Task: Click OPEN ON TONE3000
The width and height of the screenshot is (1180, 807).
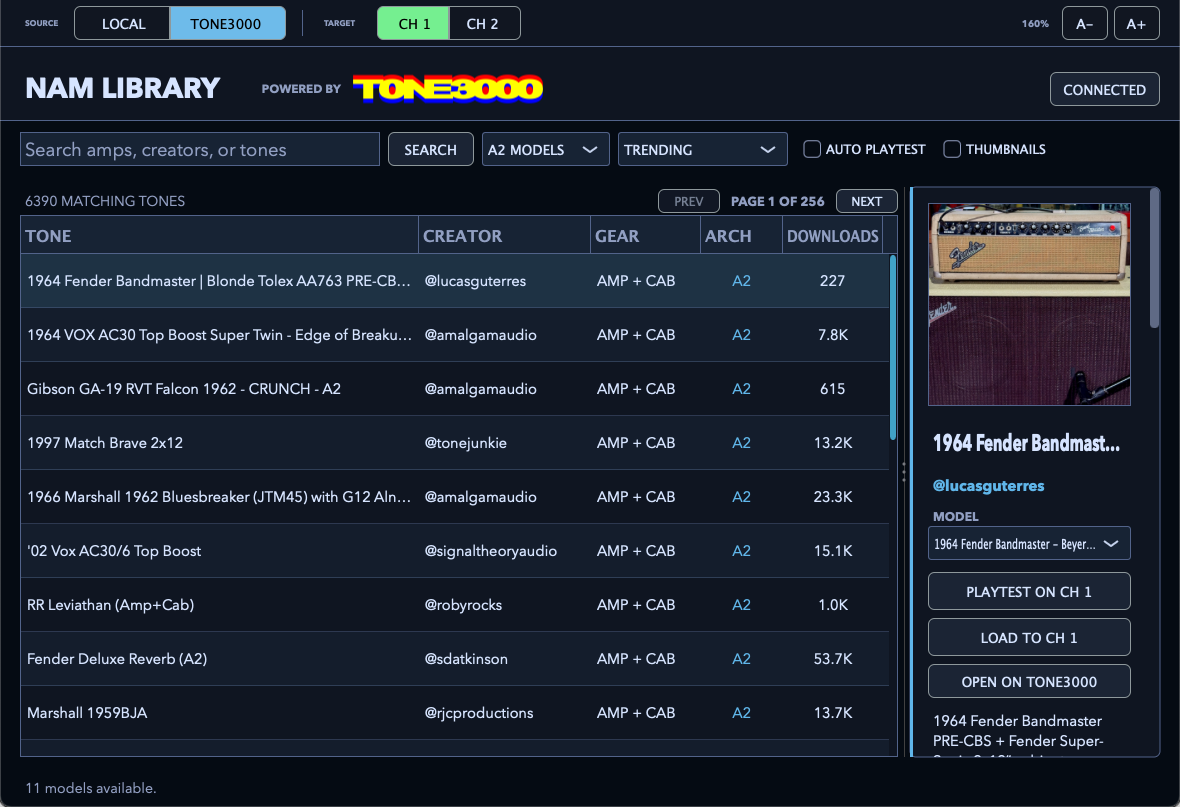Action: click(1029, 682)
